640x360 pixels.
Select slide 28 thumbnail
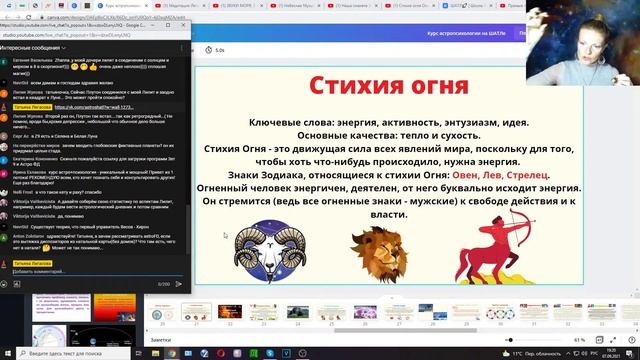[433, 312]
